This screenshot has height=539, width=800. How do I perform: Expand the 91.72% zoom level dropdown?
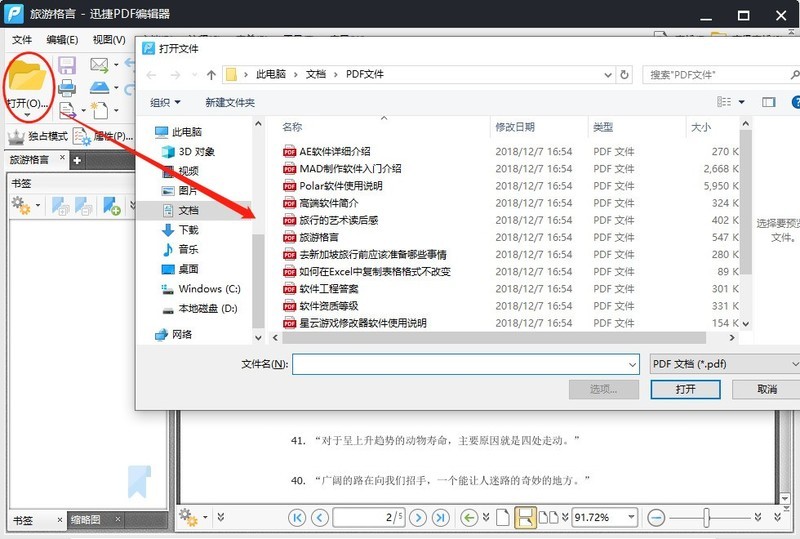(x=630, y=517)
